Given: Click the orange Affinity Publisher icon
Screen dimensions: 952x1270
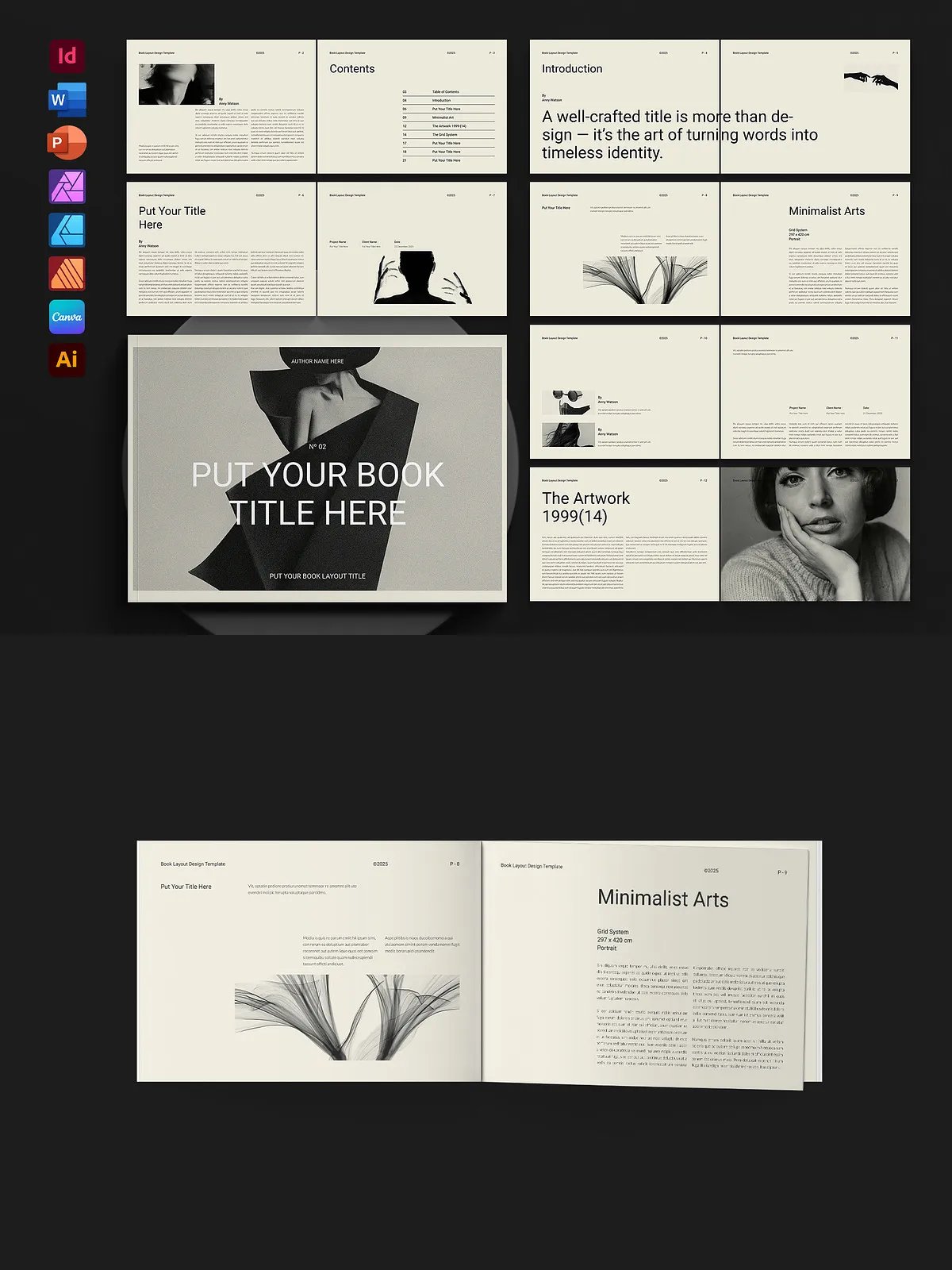Looking at the screenshot, I should (x=67, y=273).
